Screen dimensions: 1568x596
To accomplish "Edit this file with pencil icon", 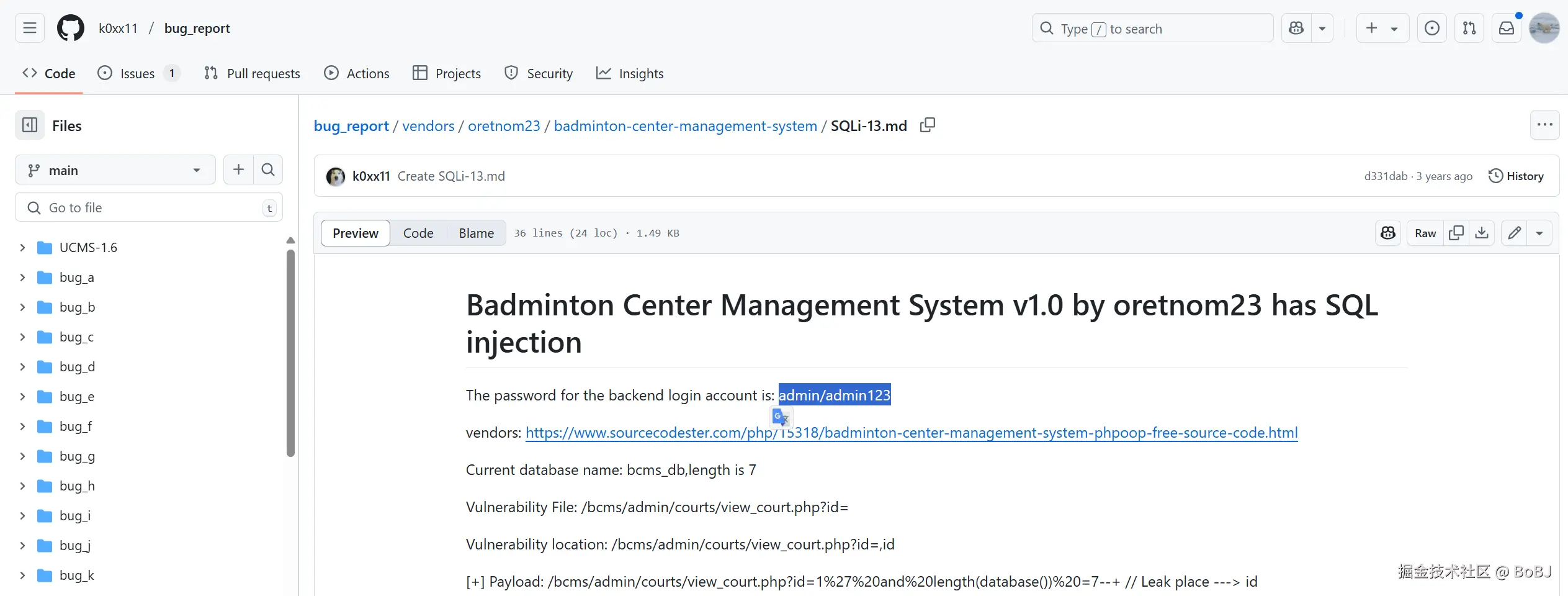I will (1515, 233).
